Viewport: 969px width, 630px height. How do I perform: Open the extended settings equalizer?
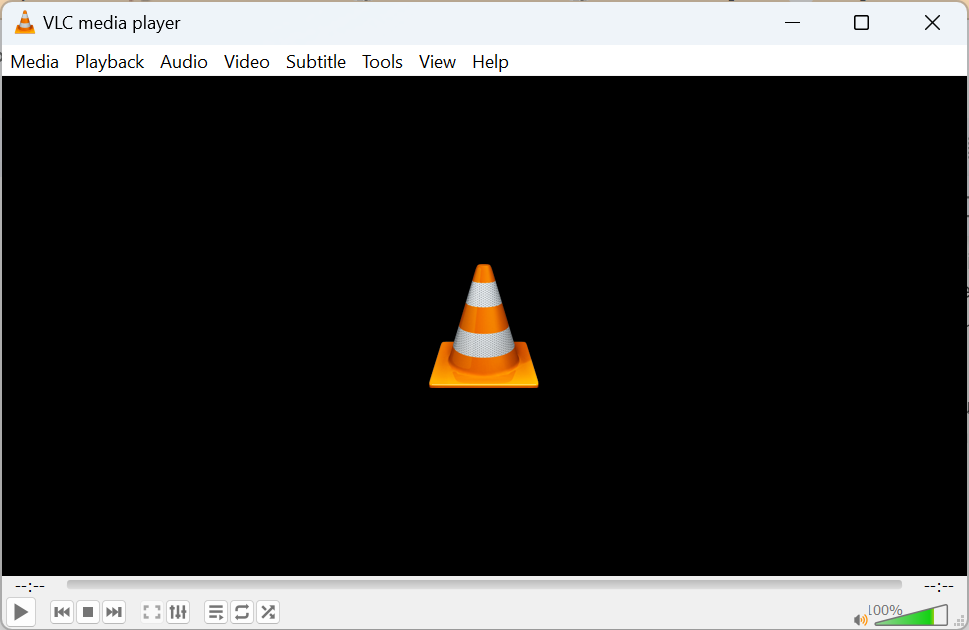(178, 611)
